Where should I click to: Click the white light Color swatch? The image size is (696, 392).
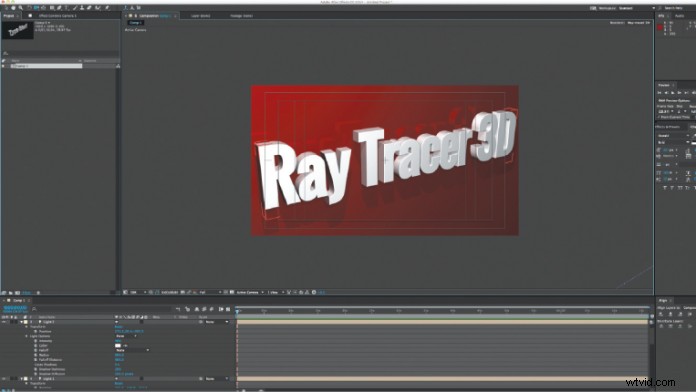(118, 345)
